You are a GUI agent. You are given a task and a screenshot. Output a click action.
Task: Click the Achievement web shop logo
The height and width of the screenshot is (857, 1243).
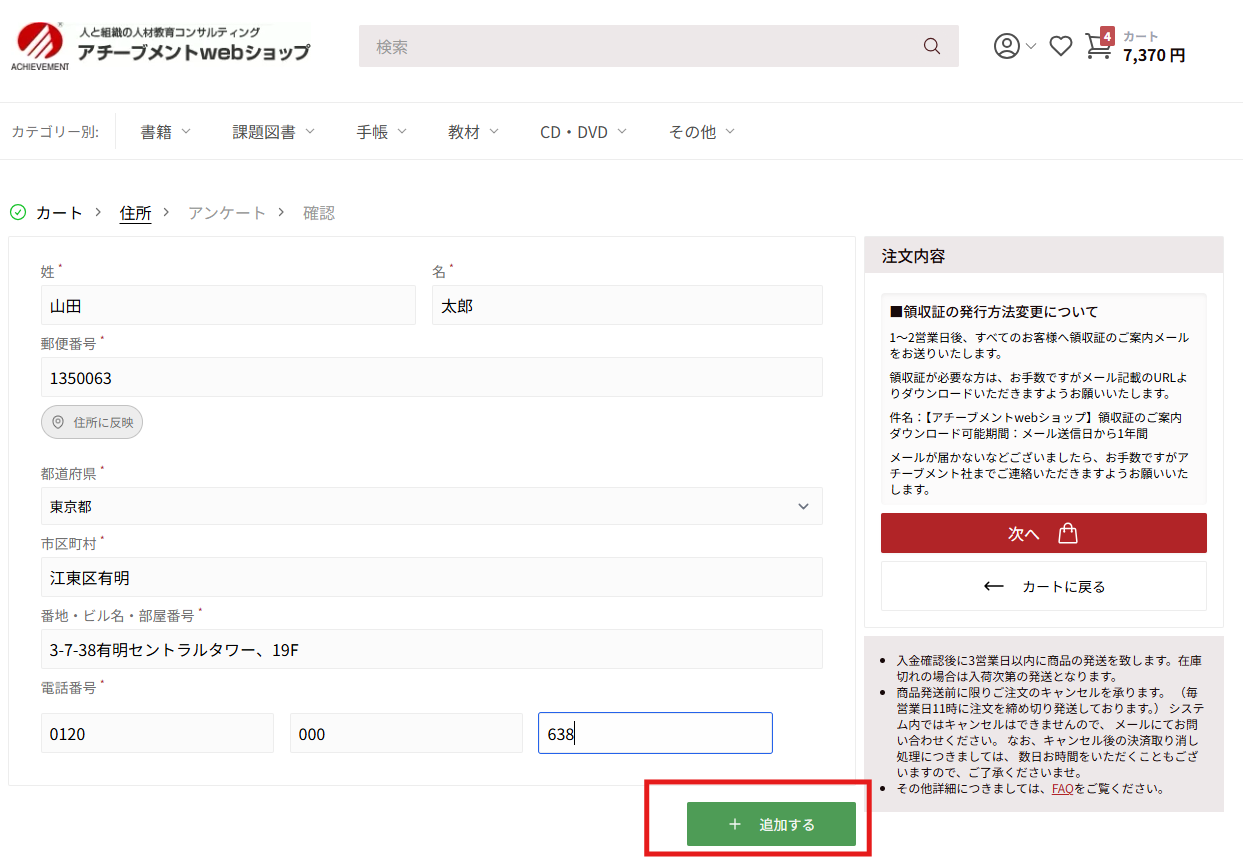pos(161,46)
